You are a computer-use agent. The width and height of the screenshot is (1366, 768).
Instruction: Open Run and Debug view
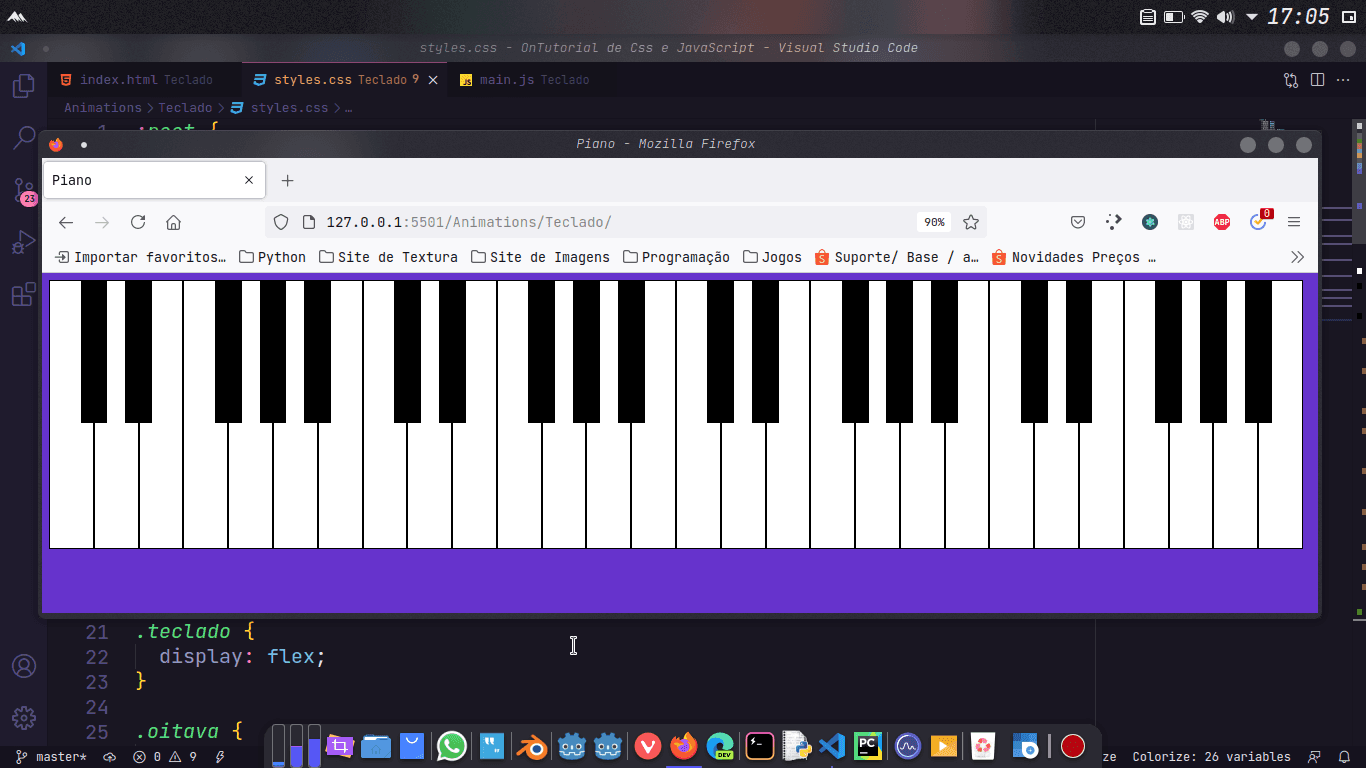(x=23, y=243)
